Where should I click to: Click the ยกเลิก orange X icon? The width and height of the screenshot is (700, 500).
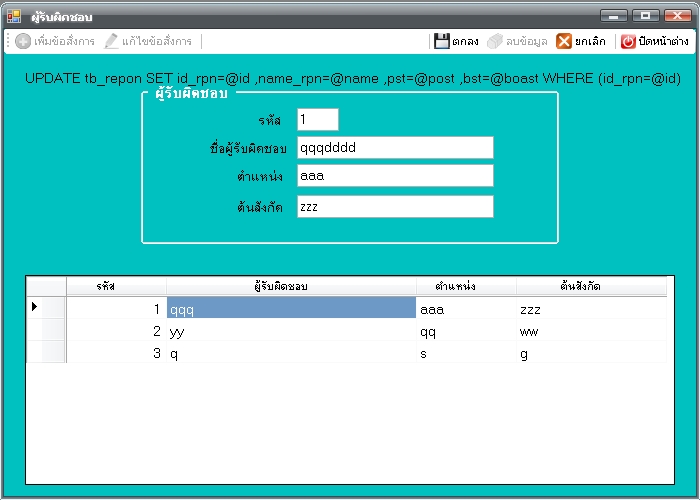564,42
